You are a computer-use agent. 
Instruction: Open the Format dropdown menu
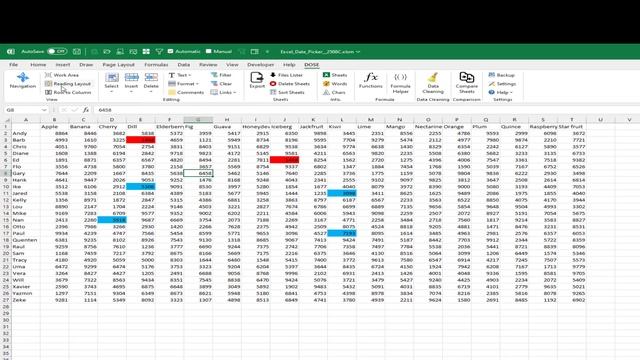pyautogui.click(x=183, y=84)
